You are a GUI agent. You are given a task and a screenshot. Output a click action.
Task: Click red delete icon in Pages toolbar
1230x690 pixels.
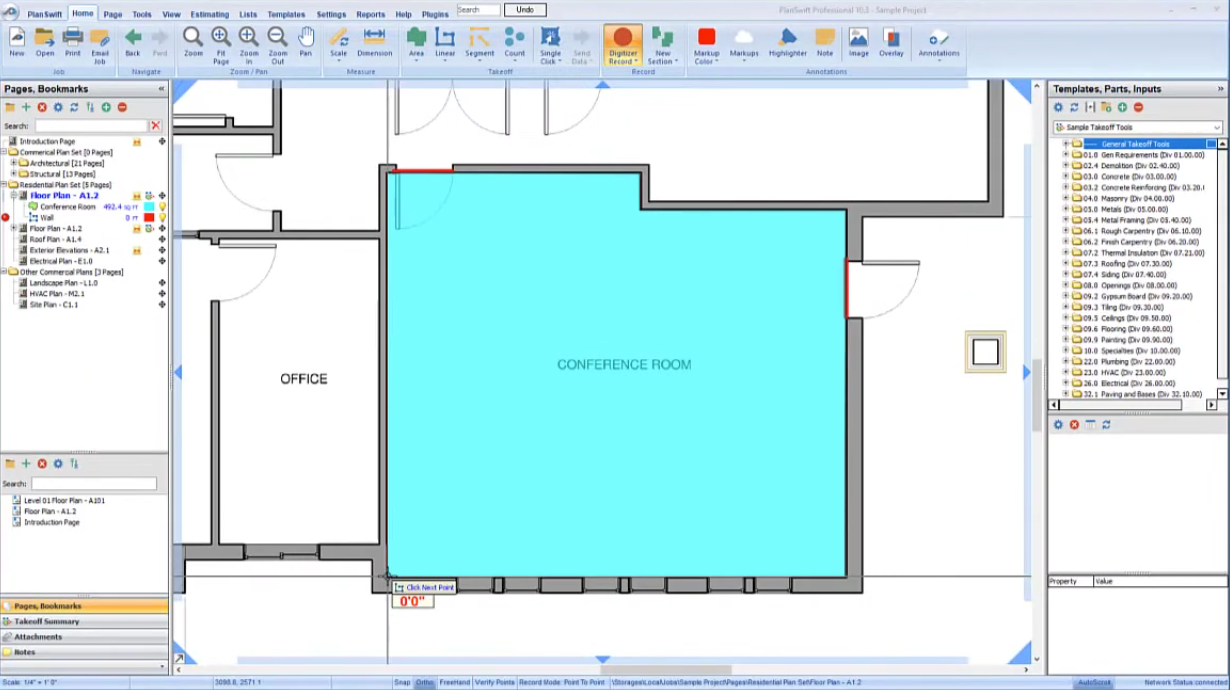click(42, 107)
